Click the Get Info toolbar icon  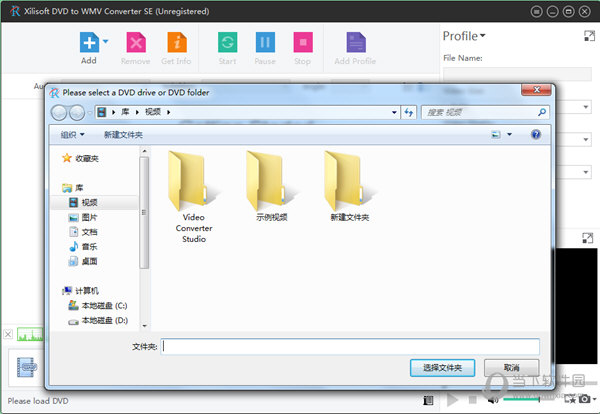tap(177, 42)
